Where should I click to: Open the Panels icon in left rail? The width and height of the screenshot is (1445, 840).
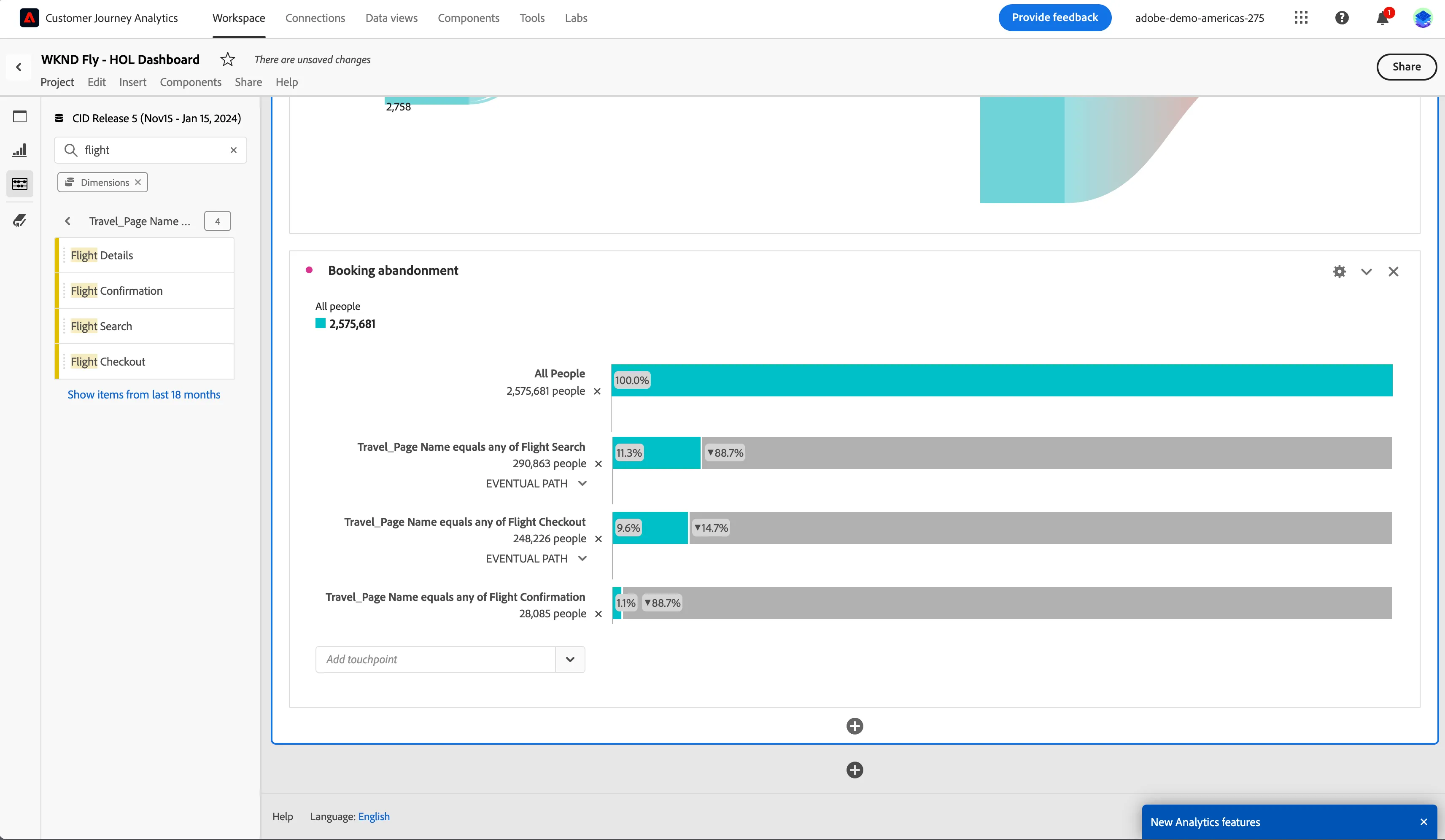click(20, 116)
